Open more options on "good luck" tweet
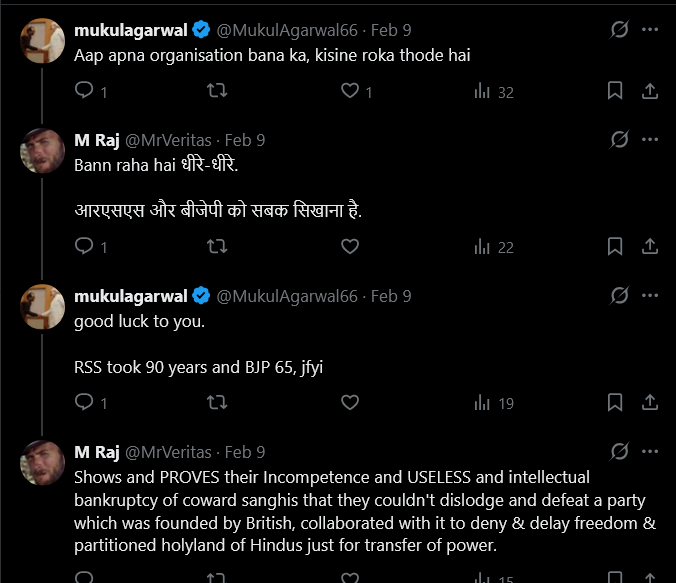Screen dimensions: 676x583 coord(651,296)
